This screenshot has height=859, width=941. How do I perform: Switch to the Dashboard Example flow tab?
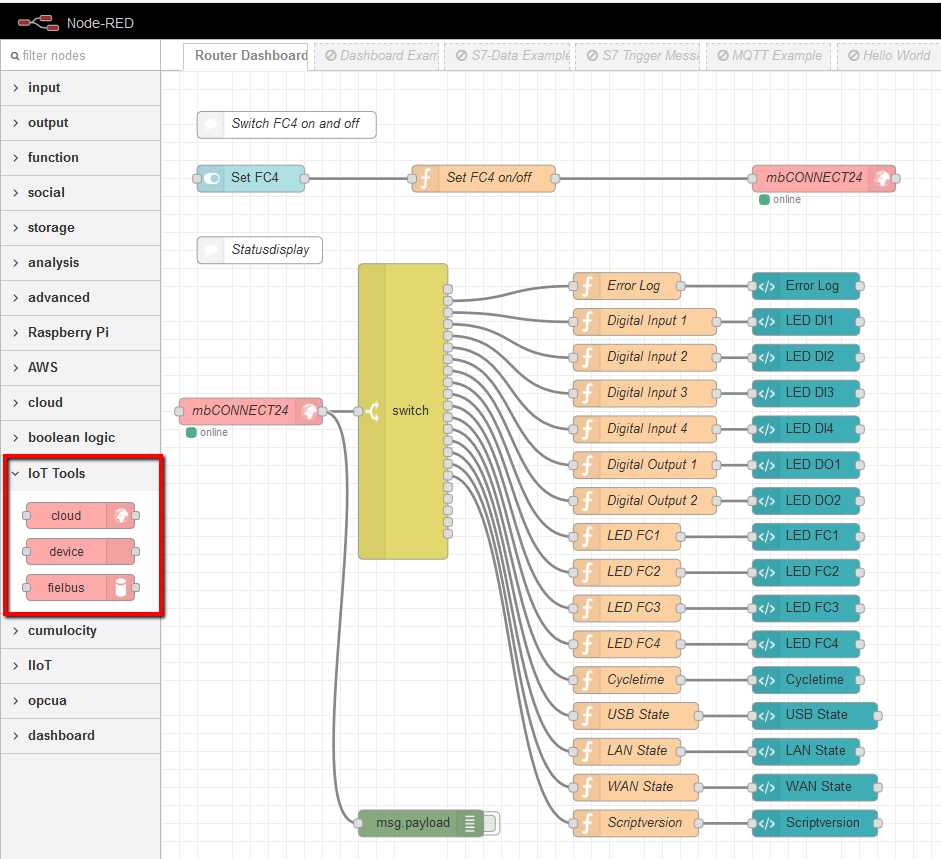(x=377, y=56)
